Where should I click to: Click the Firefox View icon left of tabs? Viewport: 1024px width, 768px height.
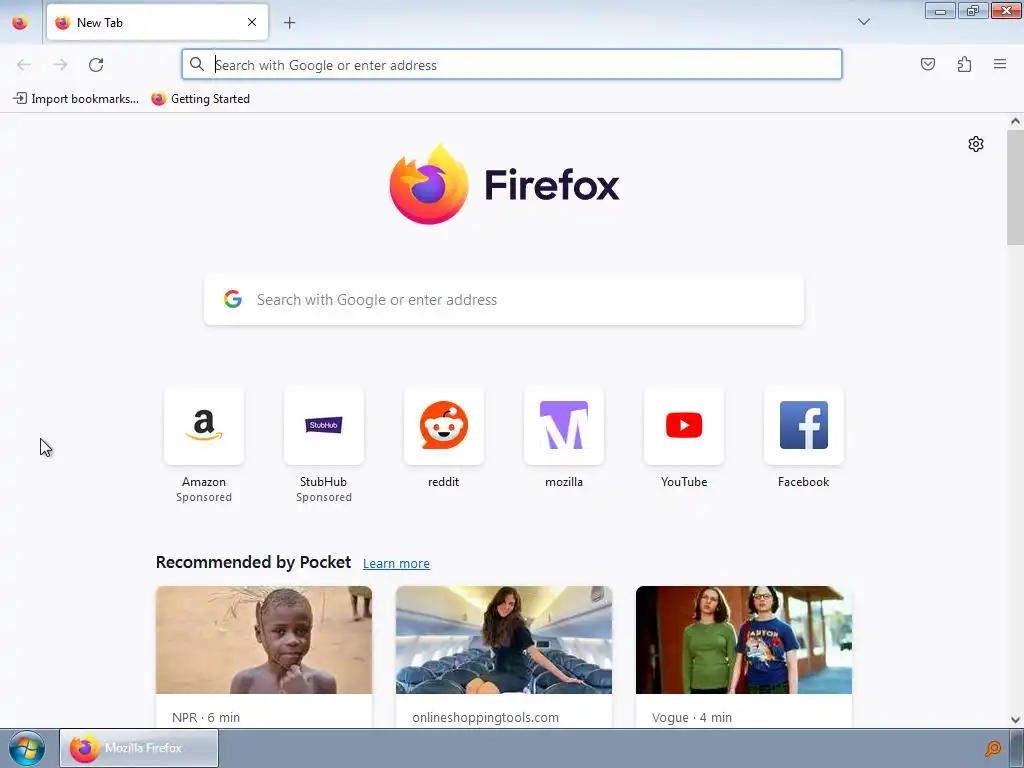tap(20, 23)
